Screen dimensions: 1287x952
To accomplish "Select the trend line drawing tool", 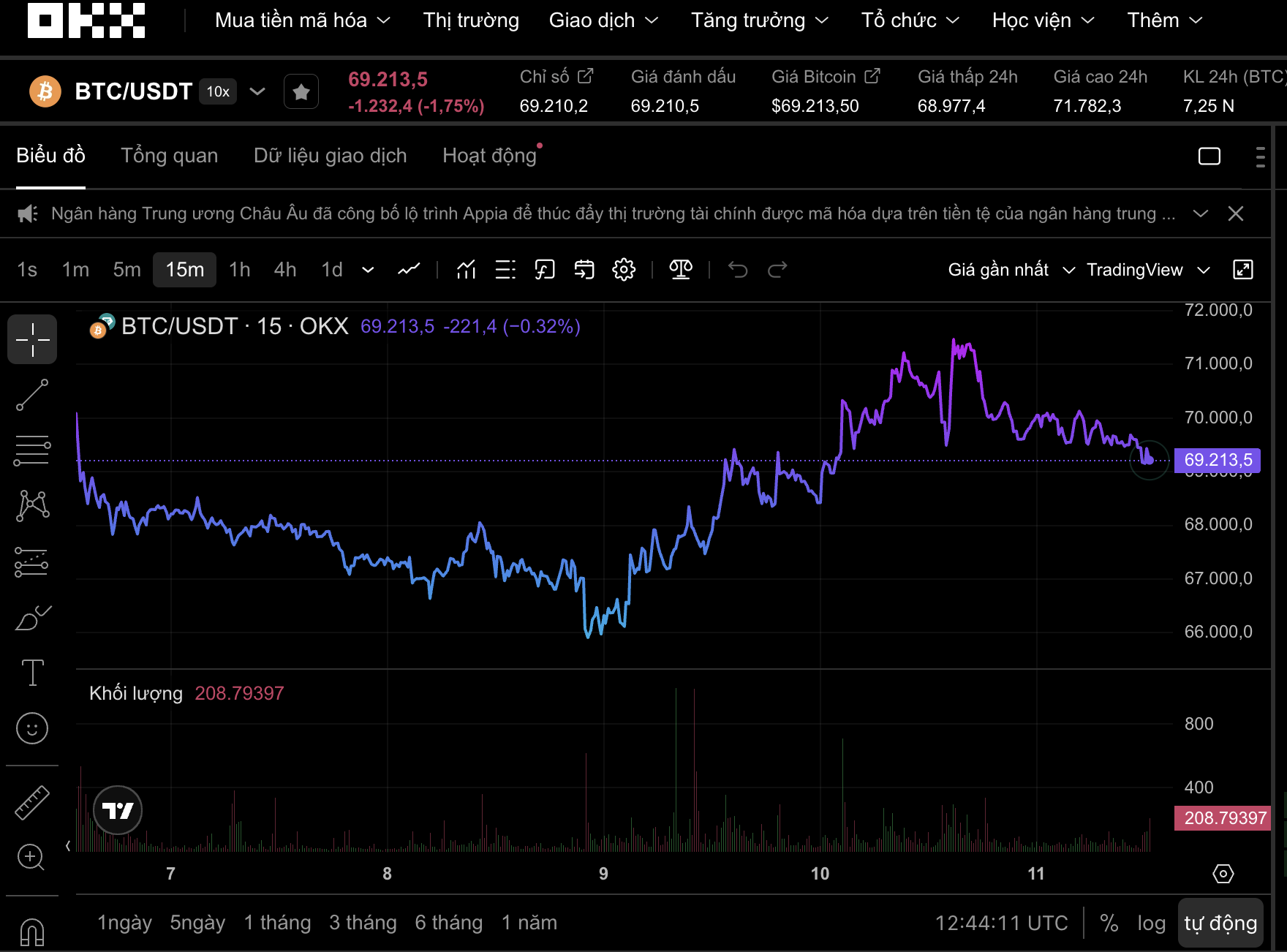I will (32, 395).
